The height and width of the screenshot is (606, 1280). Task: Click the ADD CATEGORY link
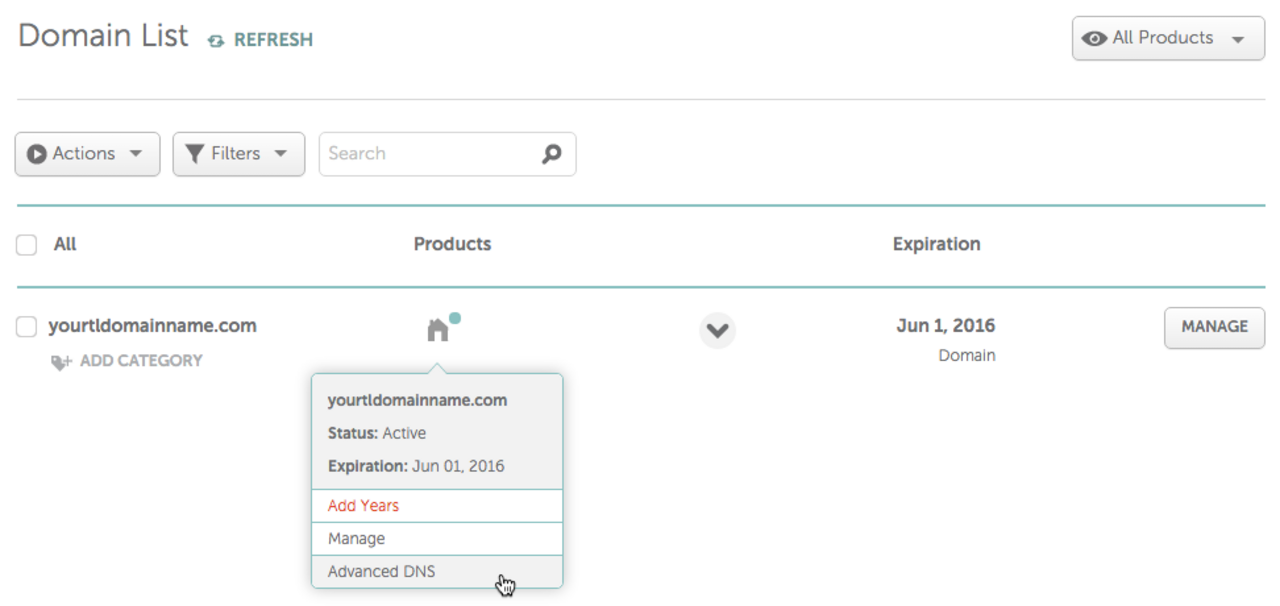(x=139, y=361)
